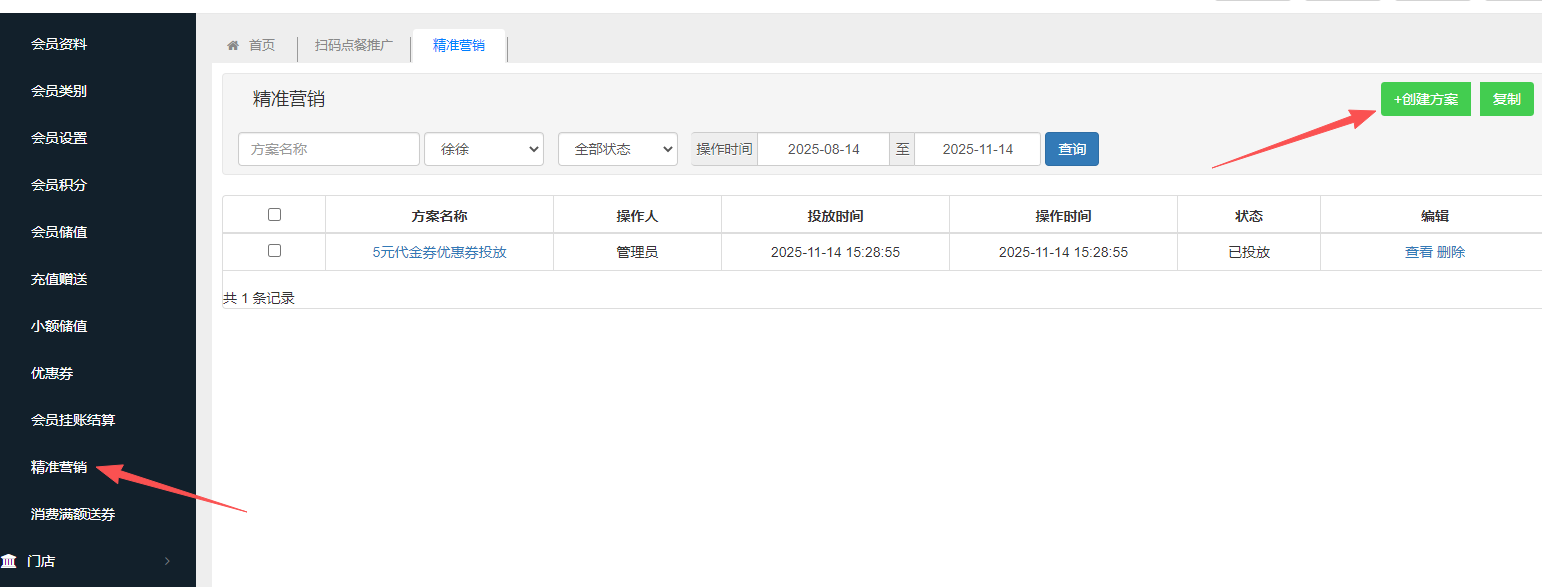The width and height of the screenshot is (1542, 587).
Task: Click the 门店 bank building icon in the sidebar
Action: pyautogui.click(x=9, y=560)
